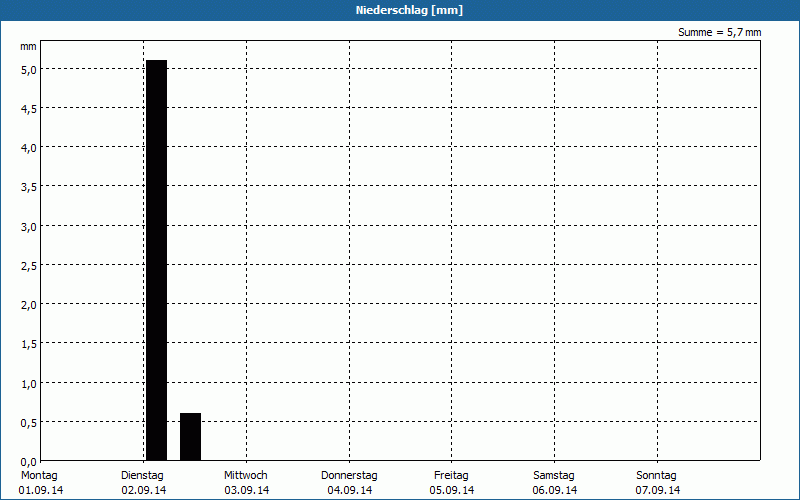Viewport: 800px width, 500px height.
Task: Select the date 05.09.14
Action: coord(452,490)
